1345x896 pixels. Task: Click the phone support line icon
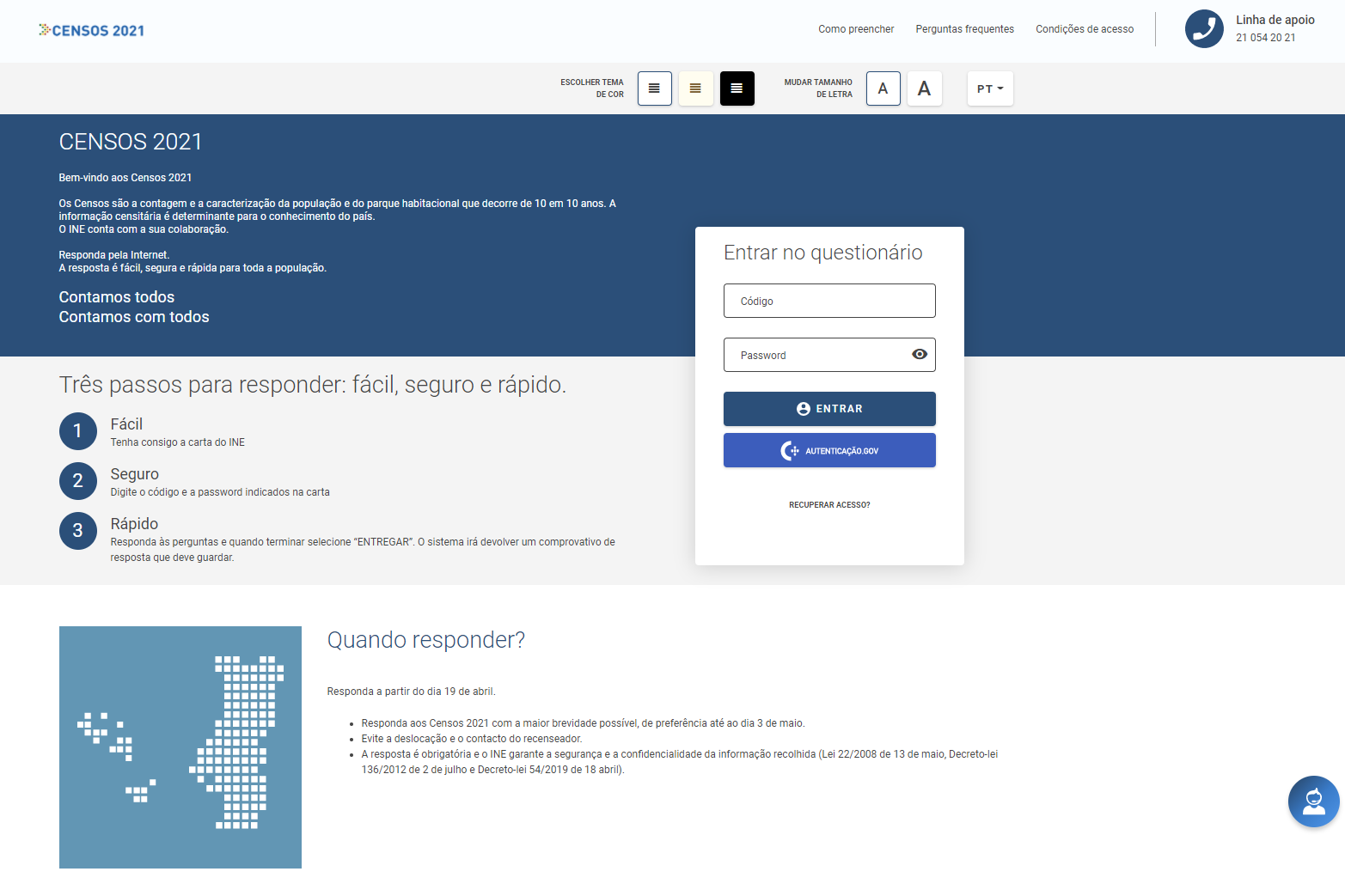click(1203, 29)
